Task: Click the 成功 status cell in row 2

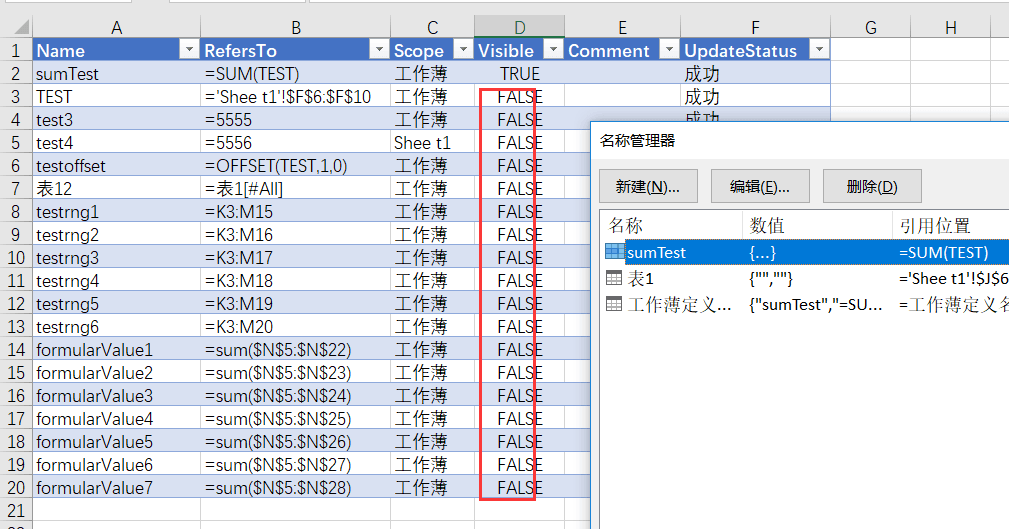Action: tap(755, 73)
